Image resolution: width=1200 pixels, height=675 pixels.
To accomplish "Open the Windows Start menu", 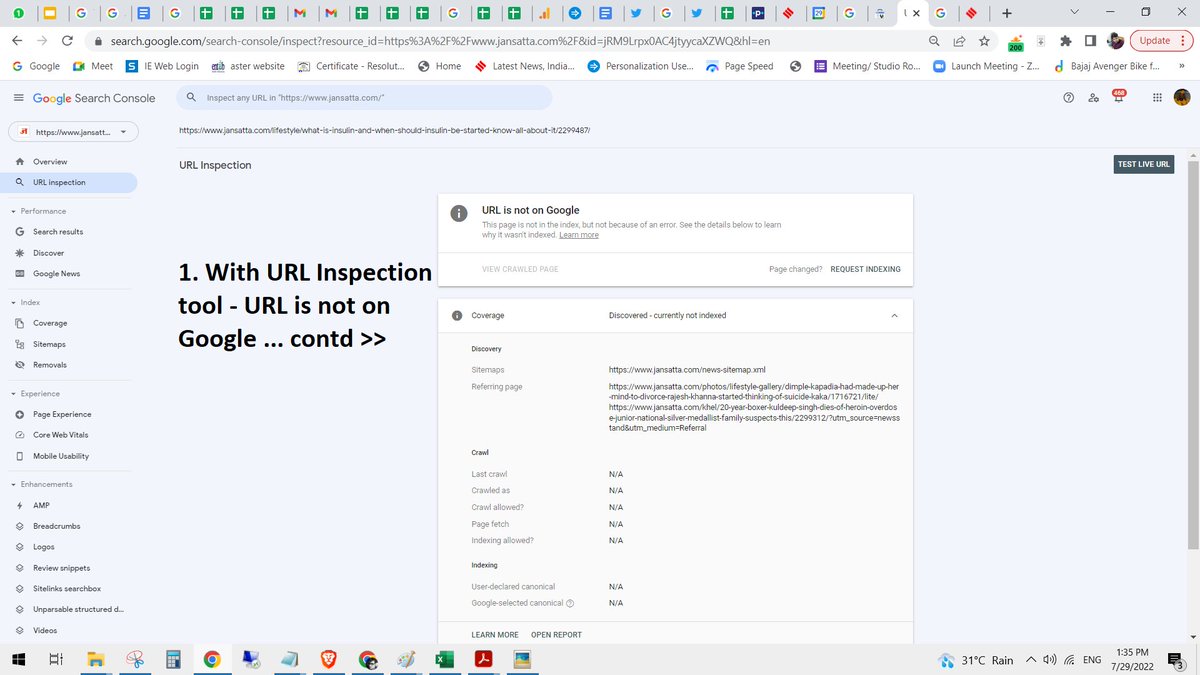I will tap(18, 660).
